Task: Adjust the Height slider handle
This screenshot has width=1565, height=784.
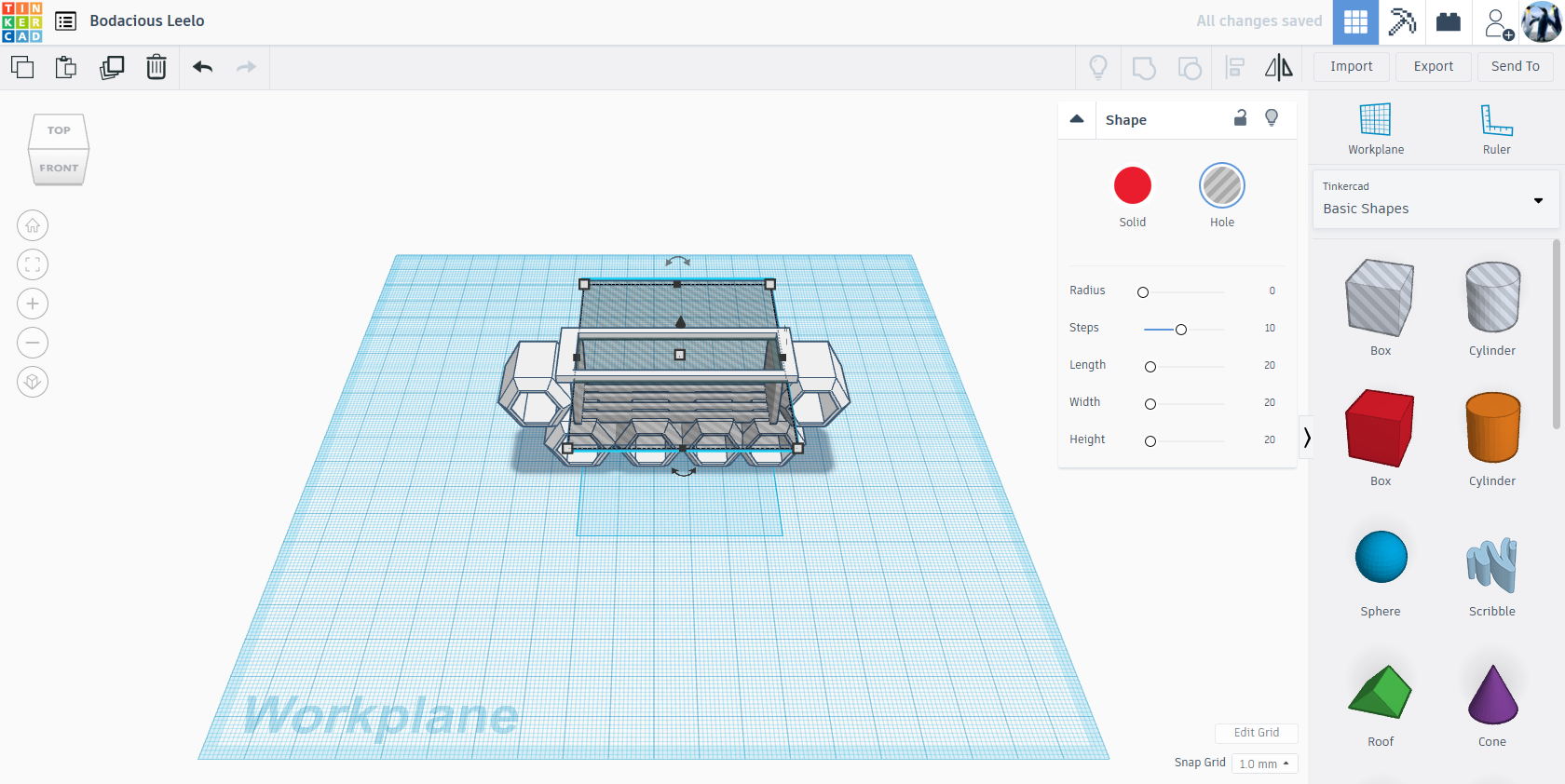Action: pyautogui.click(x=1150, y=441)
